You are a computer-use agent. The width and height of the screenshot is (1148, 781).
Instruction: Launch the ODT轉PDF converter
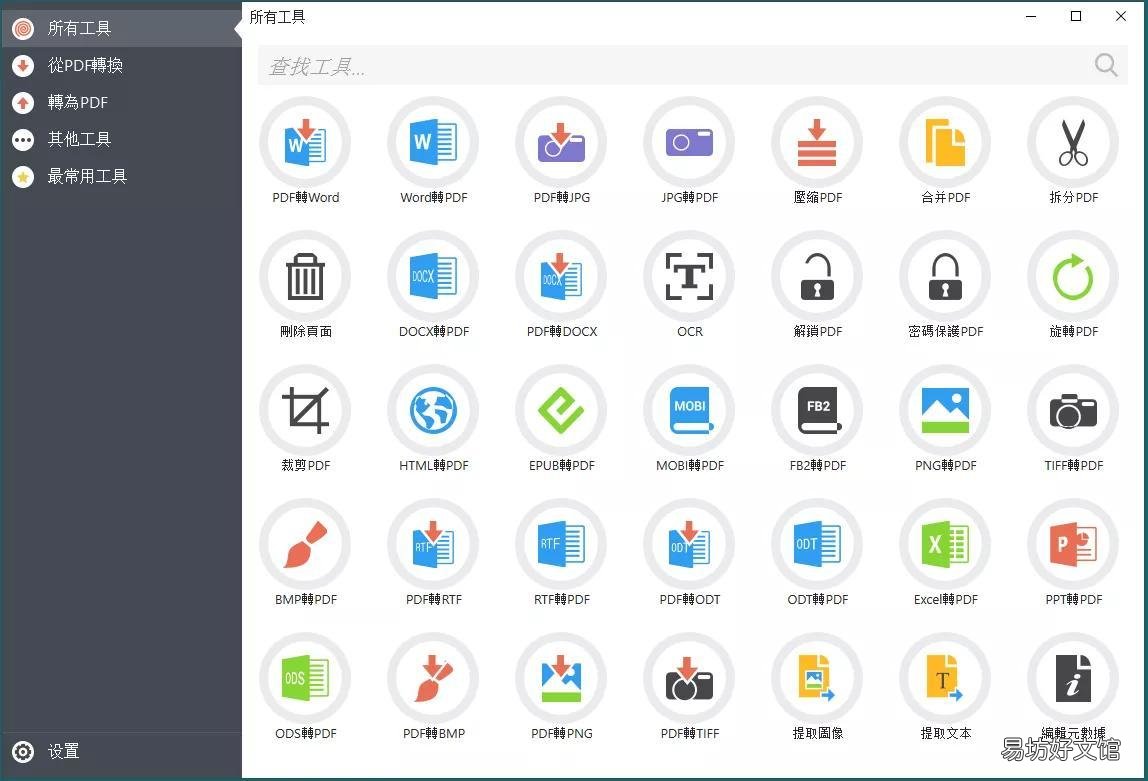click(817, 545)
